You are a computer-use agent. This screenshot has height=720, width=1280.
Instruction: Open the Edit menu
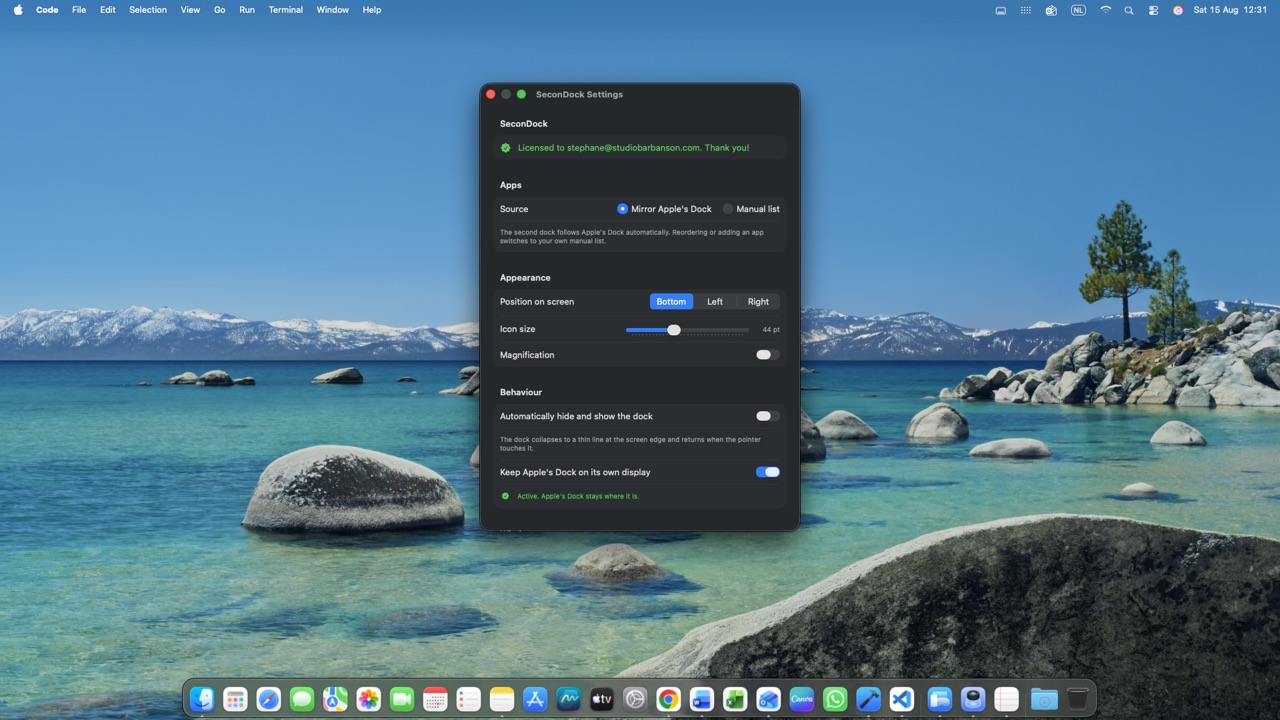point(108,10)
